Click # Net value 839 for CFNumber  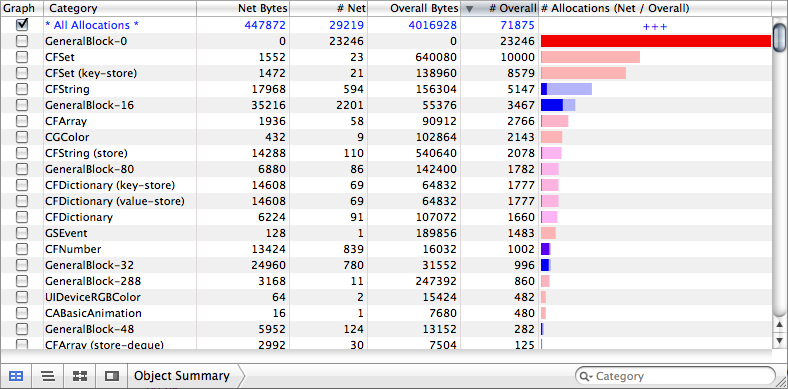[x=353, y=249]
